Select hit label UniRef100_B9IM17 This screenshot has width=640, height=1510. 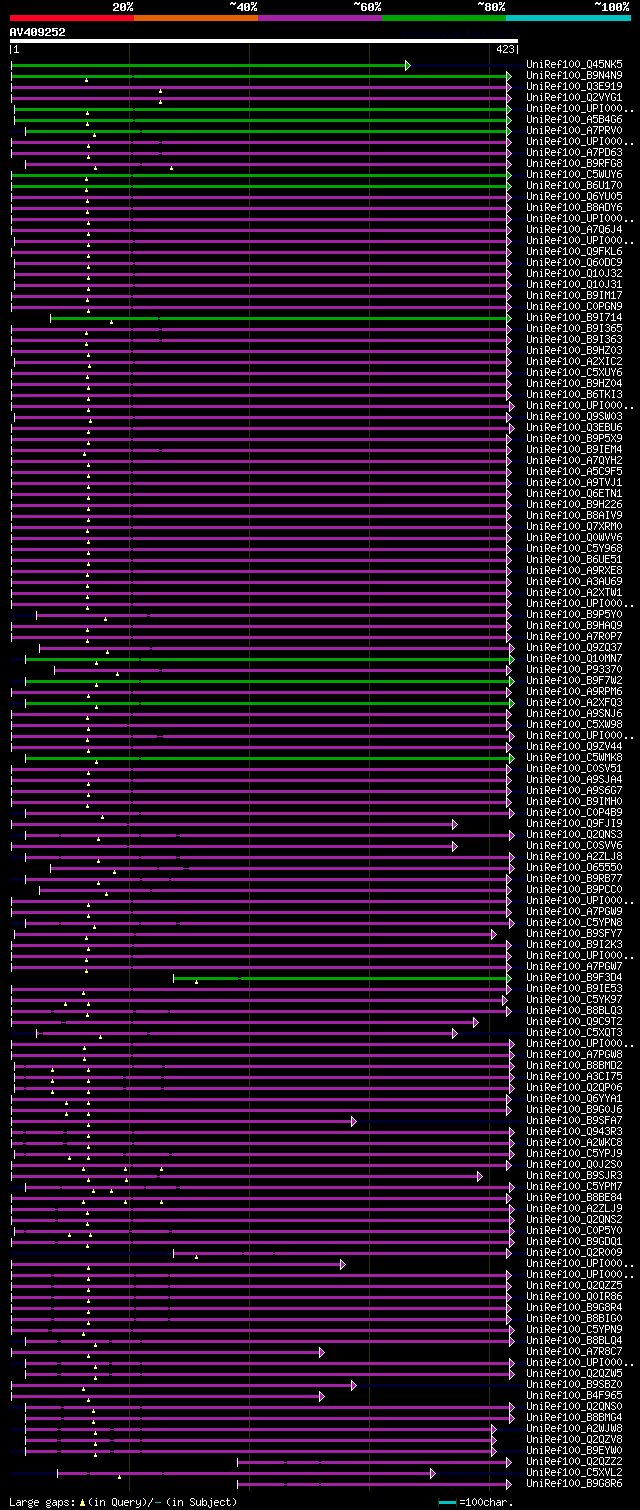click(x=575, y=296)
